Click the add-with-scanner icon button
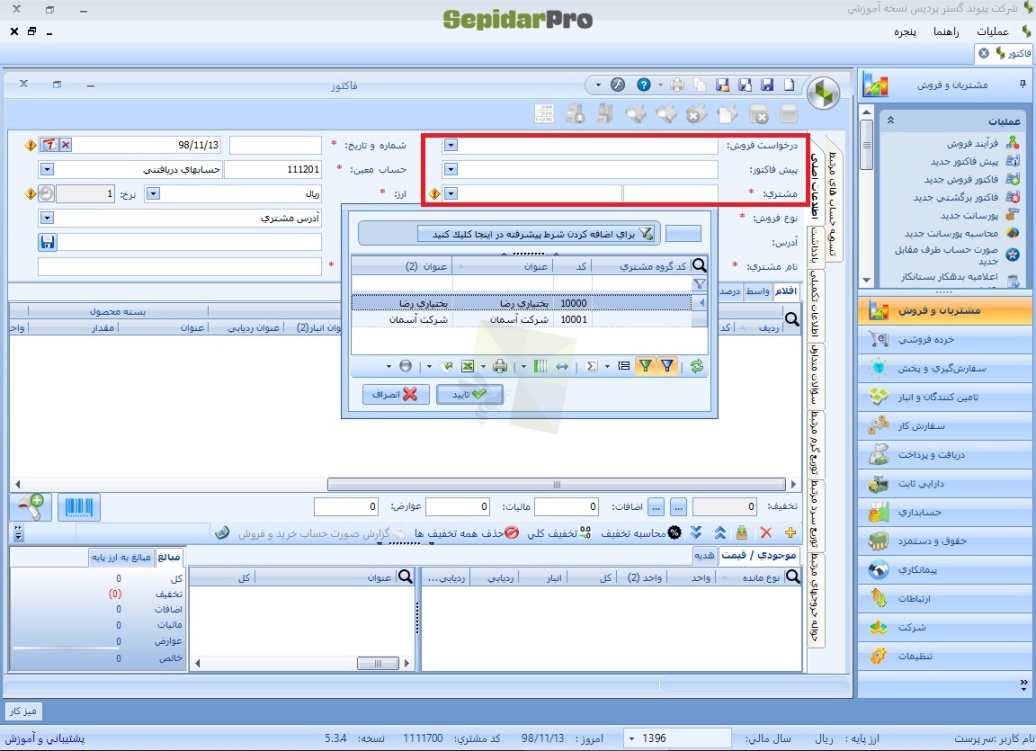This screenshot has width=1036, height=751. coord(31,507)
